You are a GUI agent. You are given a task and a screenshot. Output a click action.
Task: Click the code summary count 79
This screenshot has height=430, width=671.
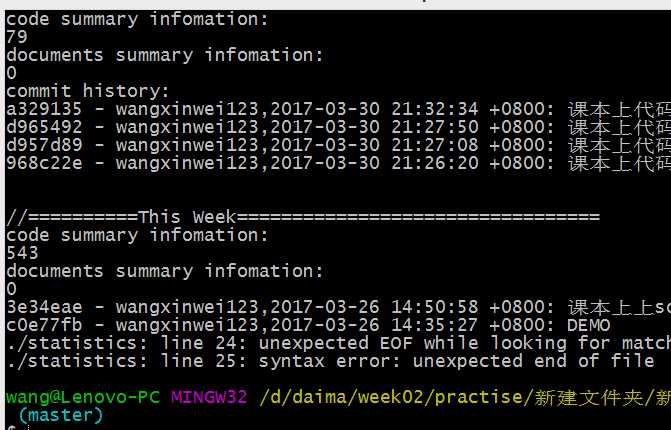pyautogui.click(x=17, y=37)
